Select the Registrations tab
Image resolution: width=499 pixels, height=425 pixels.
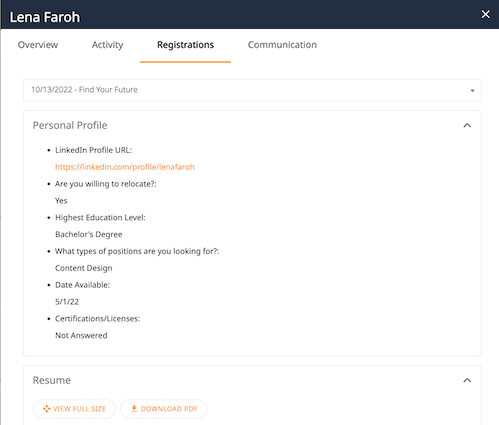[185, 45]
